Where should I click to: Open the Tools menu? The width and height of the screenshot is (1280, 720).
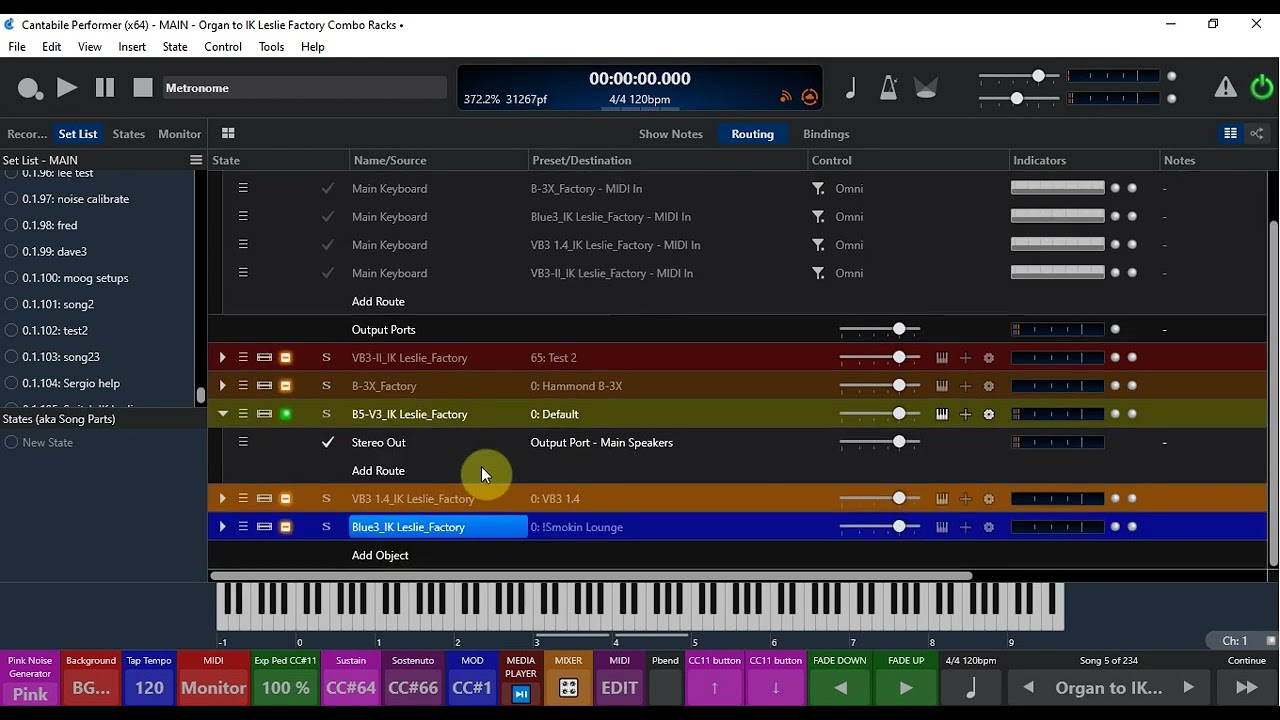click(x=272, y=47)
